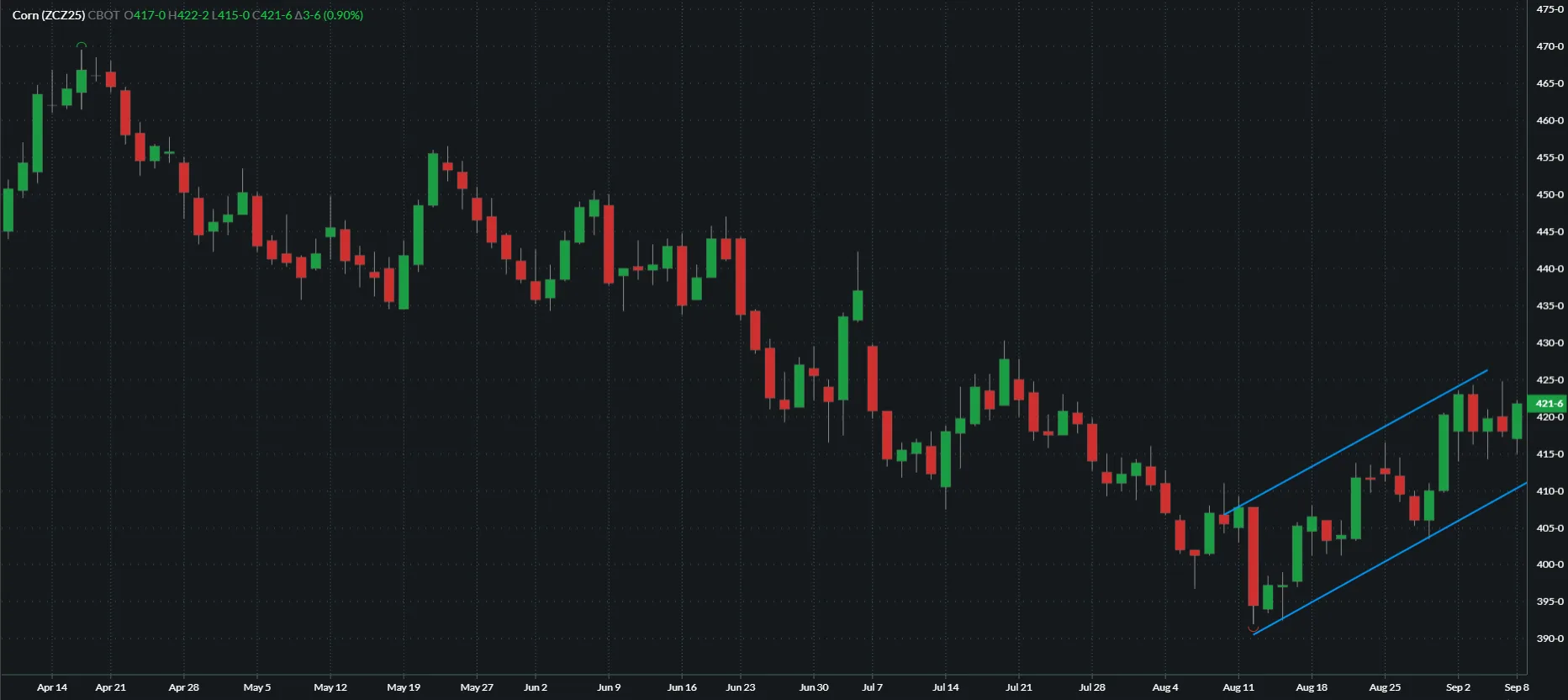
Task: Click the May 27 date label
Action: 476,687
